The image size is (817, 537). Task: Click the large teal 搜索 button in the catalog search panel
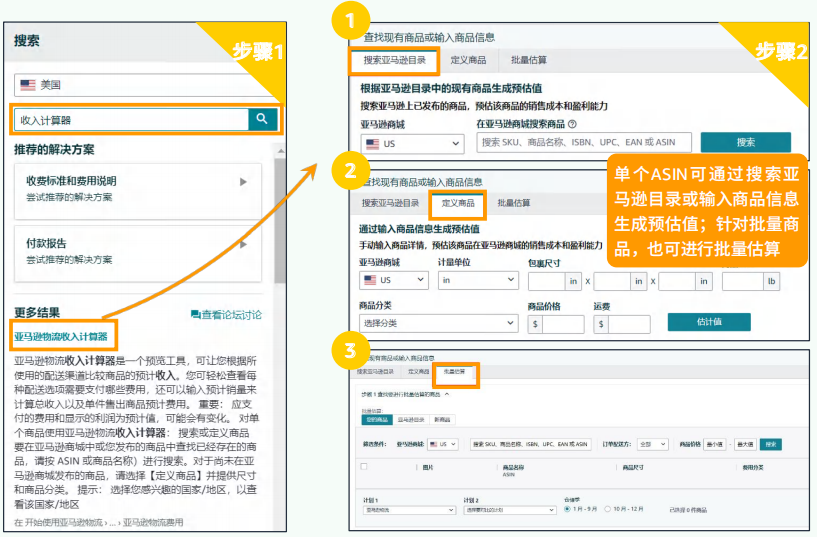click(x=746, y=142)
